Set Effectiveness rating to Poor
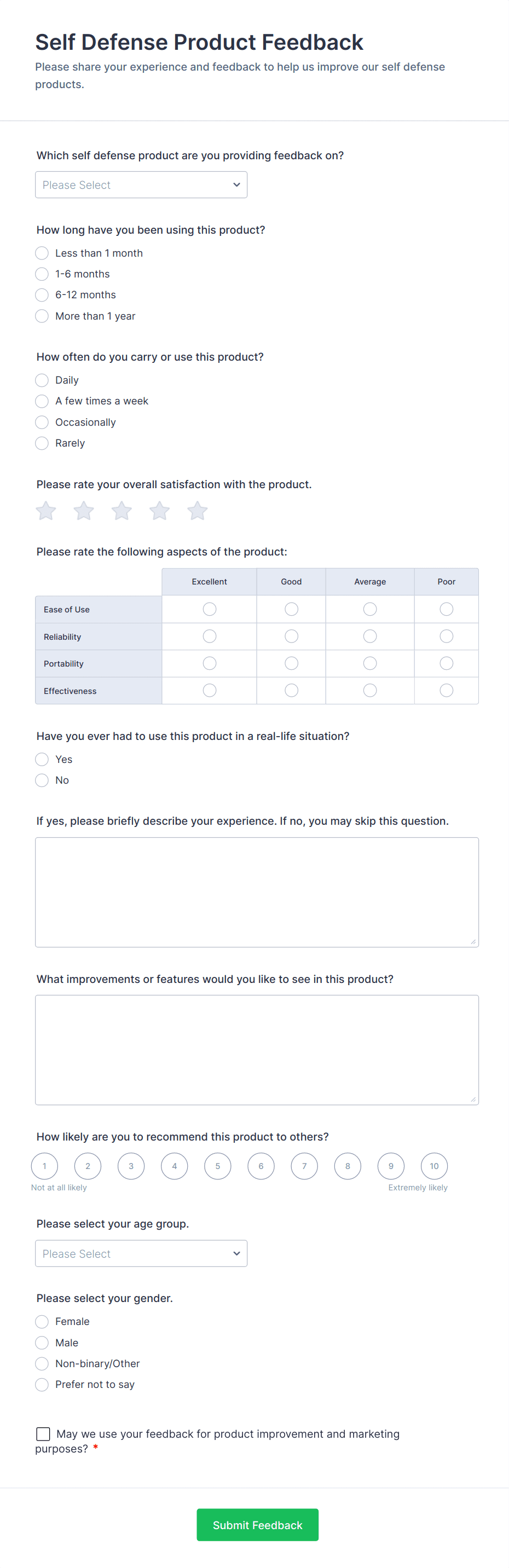The image size is (509, 1568). tap(446, 691)
